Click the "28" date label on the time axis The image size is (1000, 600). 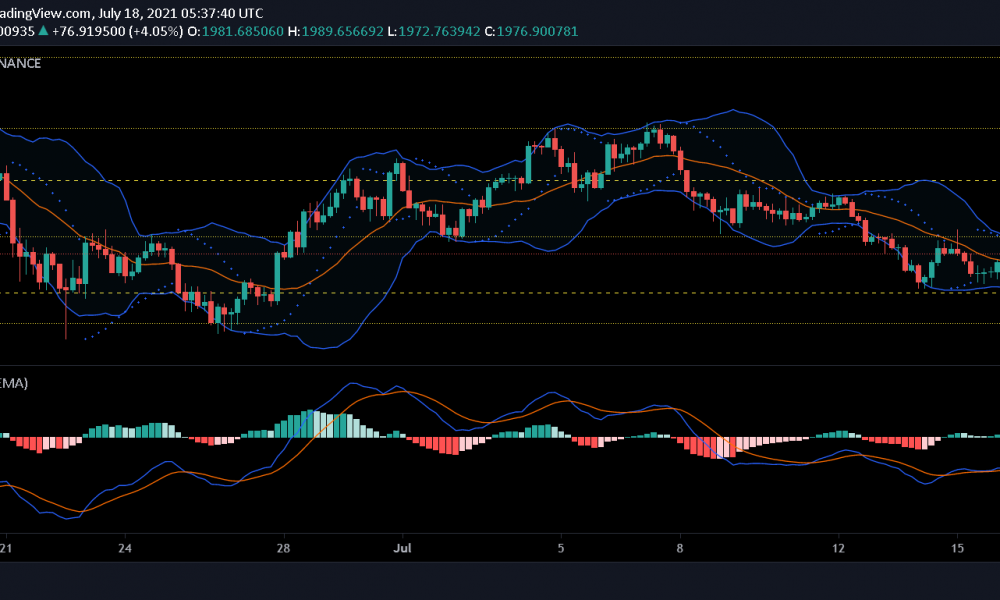click(x=283, y=548)
